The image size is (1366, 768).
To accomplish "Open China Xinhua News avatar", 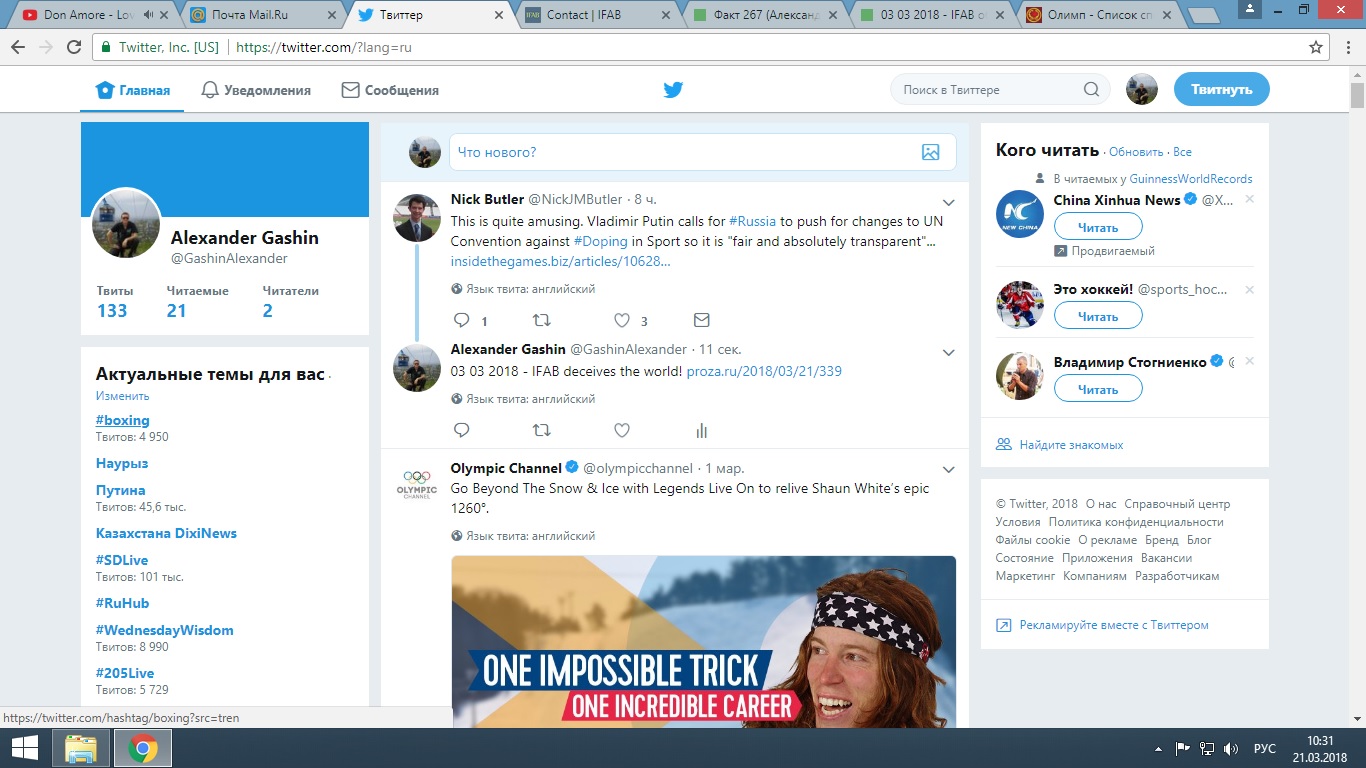I will pyautogui.click(x=1020, y=213).
